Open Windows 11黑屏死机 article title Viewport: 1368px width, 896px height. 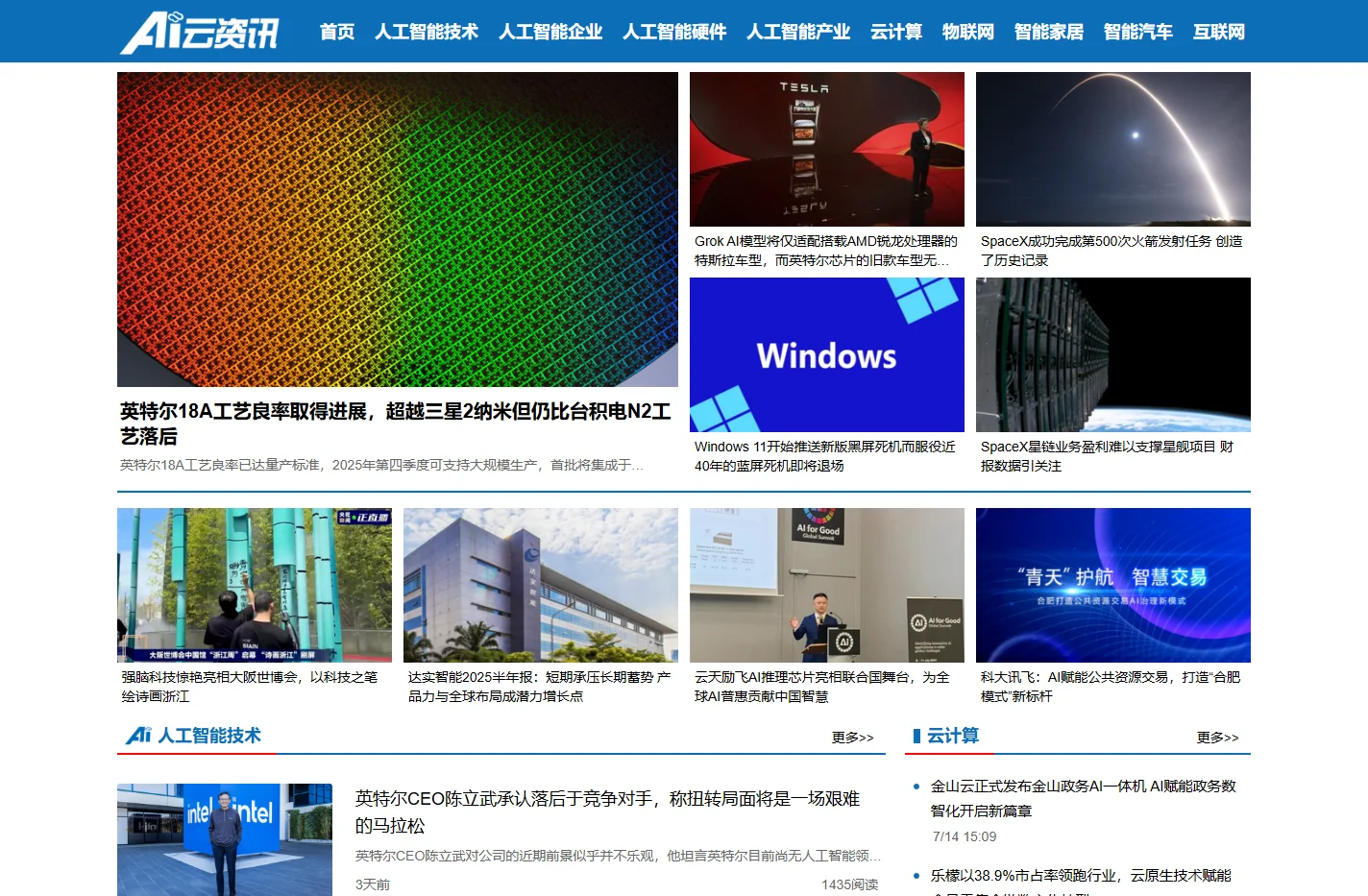(x=825, y=456)
